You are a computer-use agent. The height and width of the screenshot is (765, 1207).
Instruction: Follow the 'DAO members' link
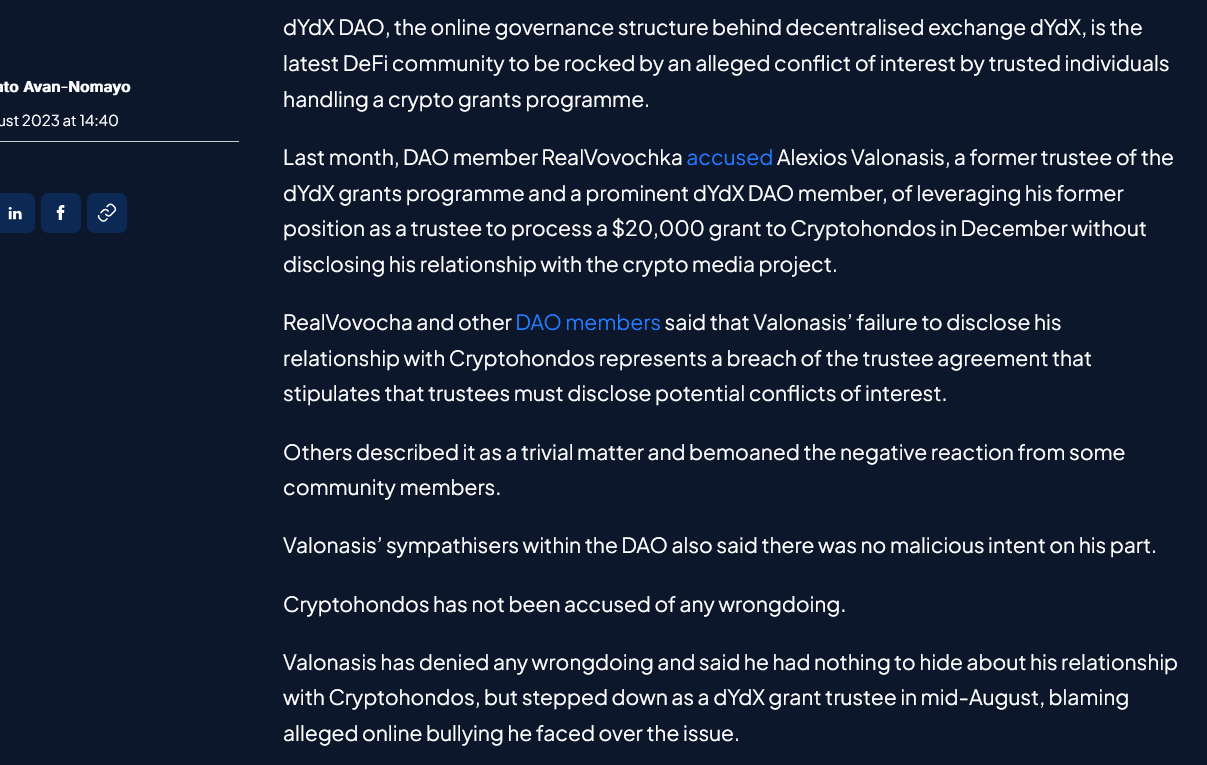(588, 322)
